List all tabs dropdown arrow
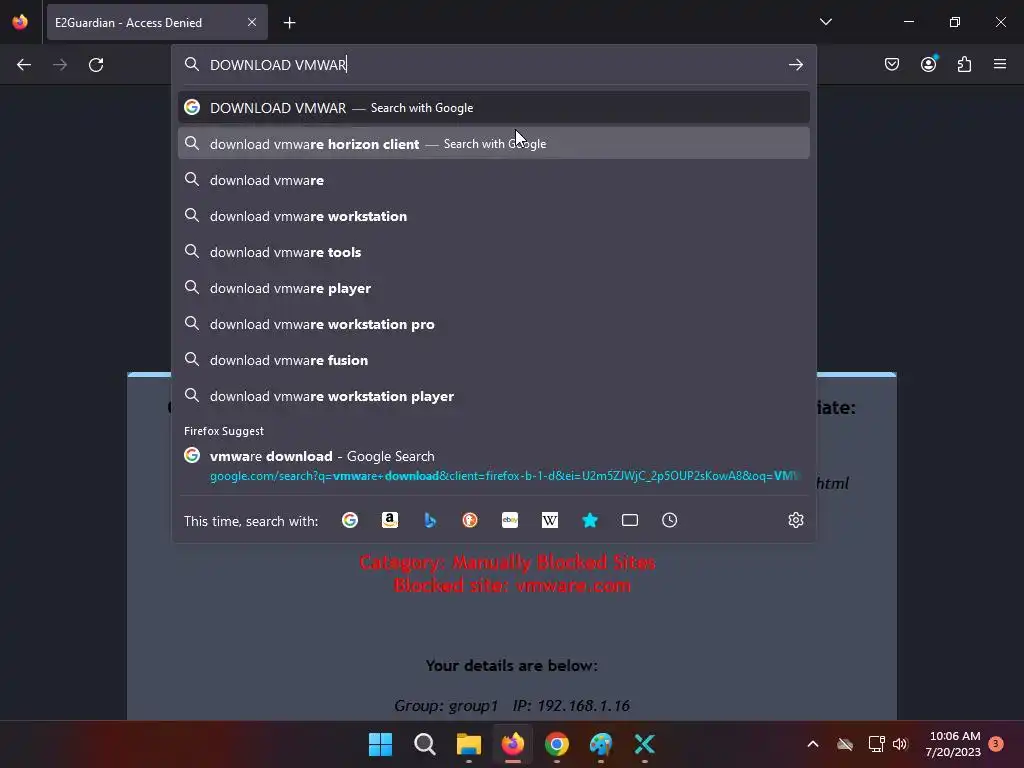This screenshot has width=1024, height=768. coord(826,22)
